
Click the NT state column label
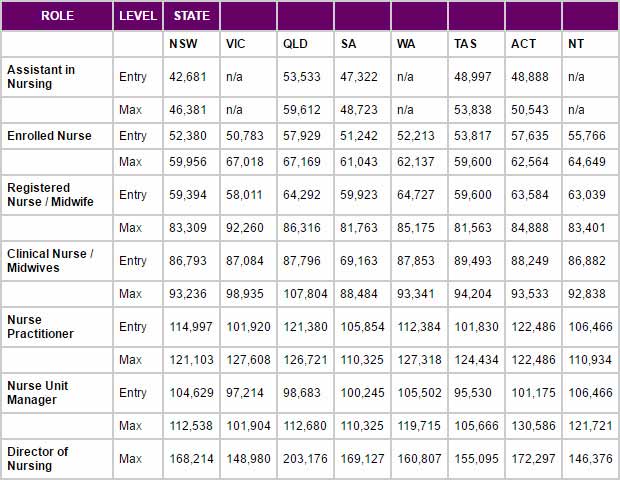(576, 43)
